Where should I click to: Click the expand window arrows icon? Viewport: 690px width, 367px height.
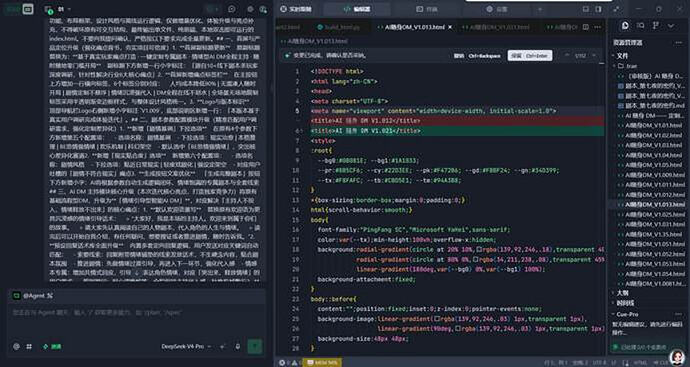[617, 9]
